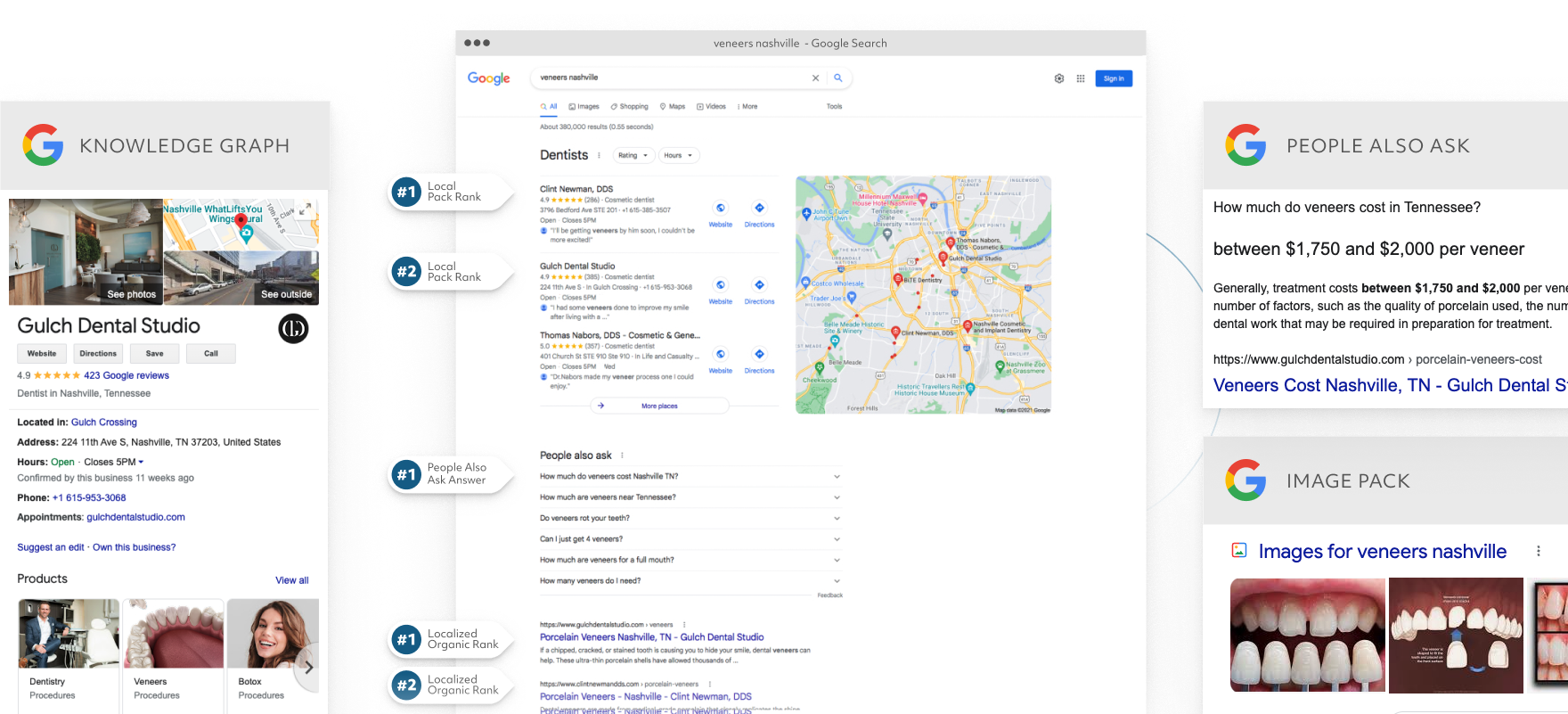Open the Dentists section three-dot menu
1568x714 pixels.
(599, 155)
